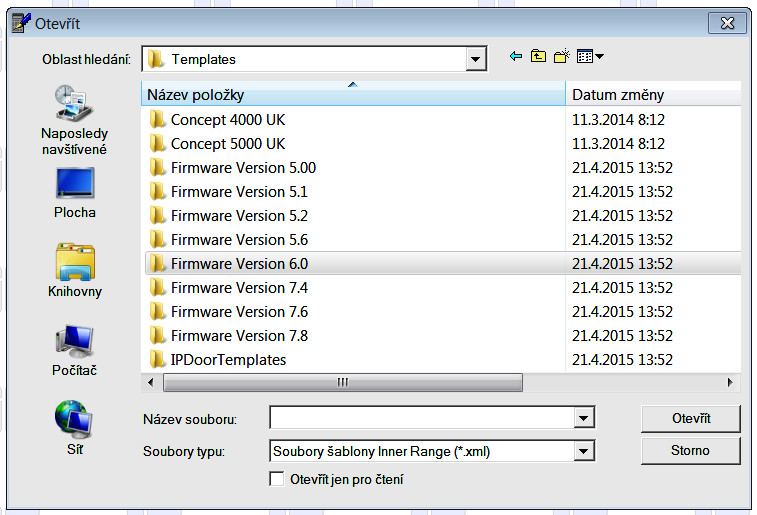
Task: Open Počítač computer shortcut
Action: click(75, 350)
